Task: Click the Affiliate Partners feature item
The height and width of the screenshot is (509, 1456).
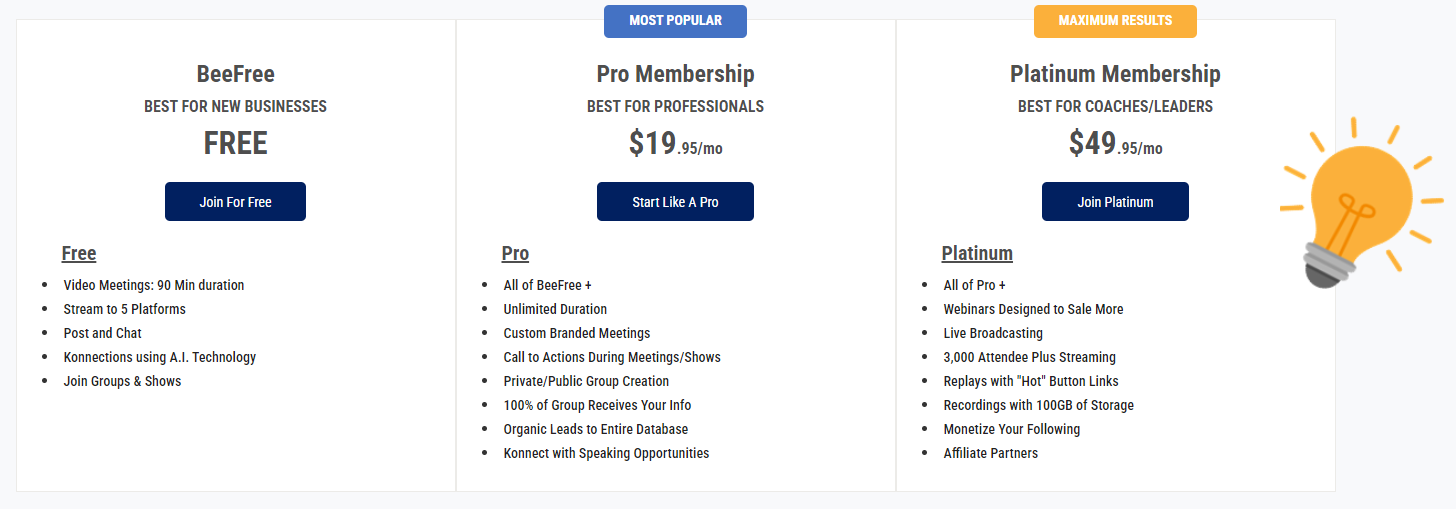Action: tap(990, 453)
